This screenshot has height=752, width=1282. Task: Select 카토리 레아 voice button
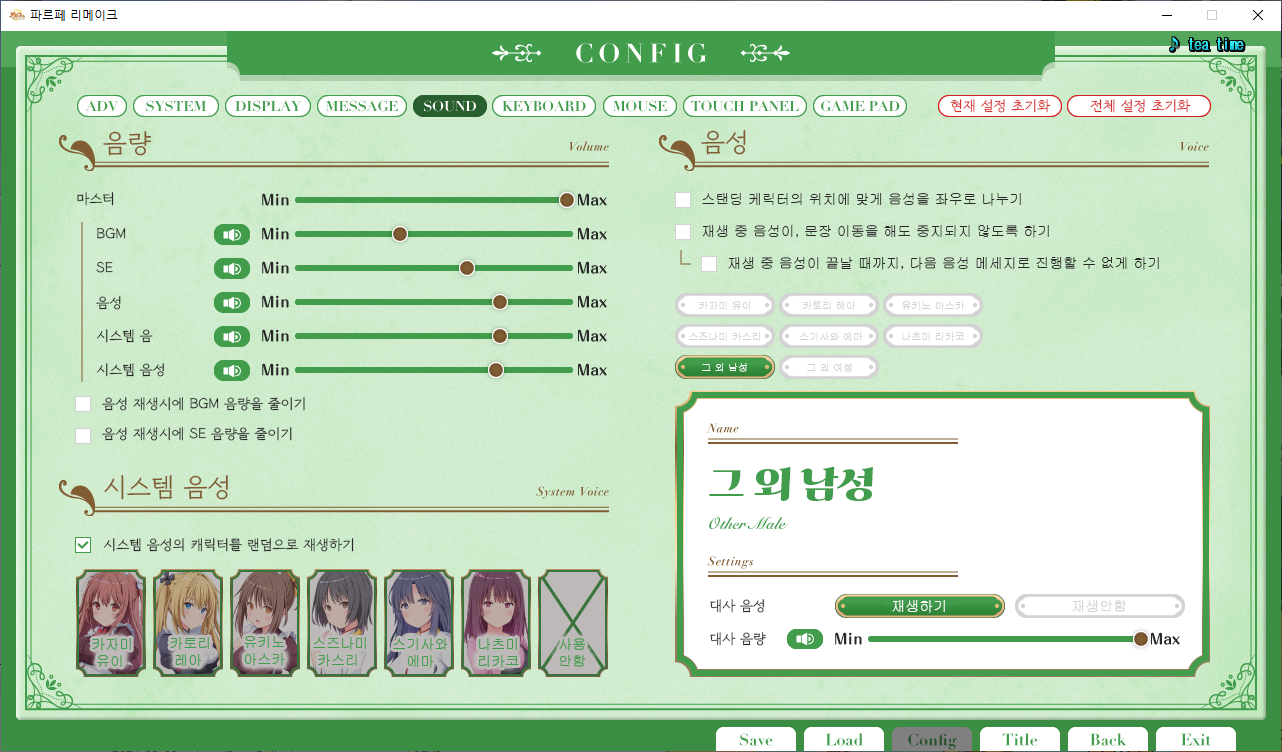tap(829, 305)
